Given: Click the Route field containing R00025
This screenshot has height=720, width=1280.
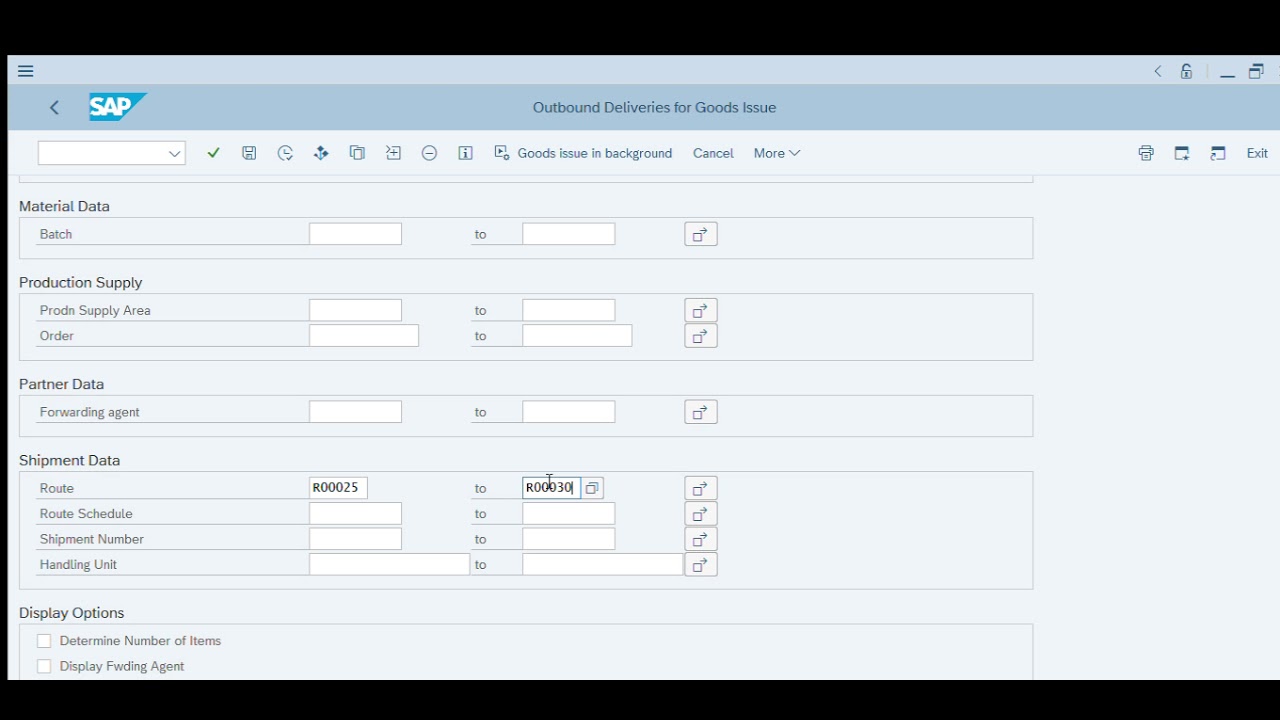Looking at the screenshot, I should (x=338, y=488).
